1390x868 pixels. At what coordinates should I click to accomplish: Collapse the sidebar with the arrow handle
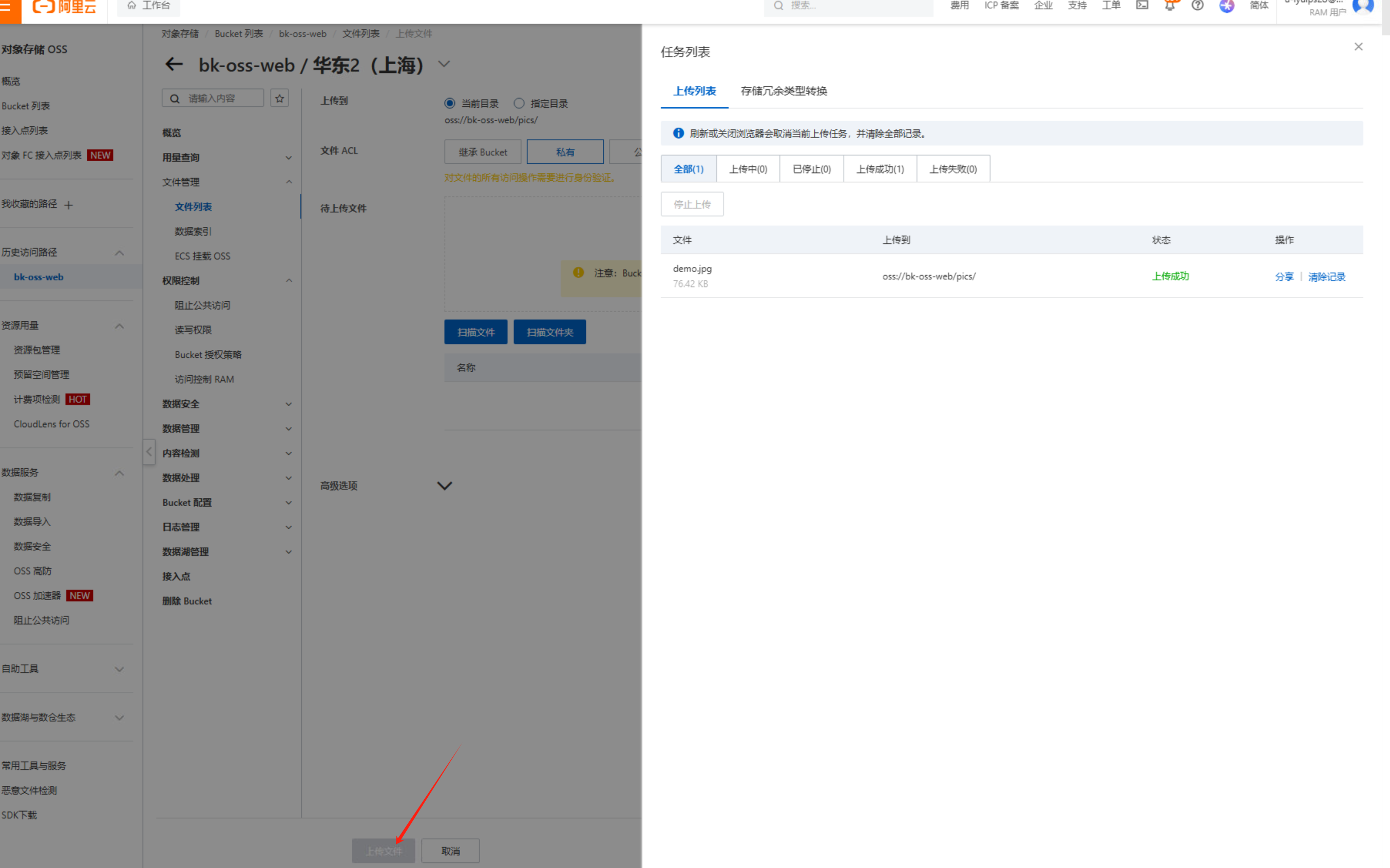click(149, 452)
